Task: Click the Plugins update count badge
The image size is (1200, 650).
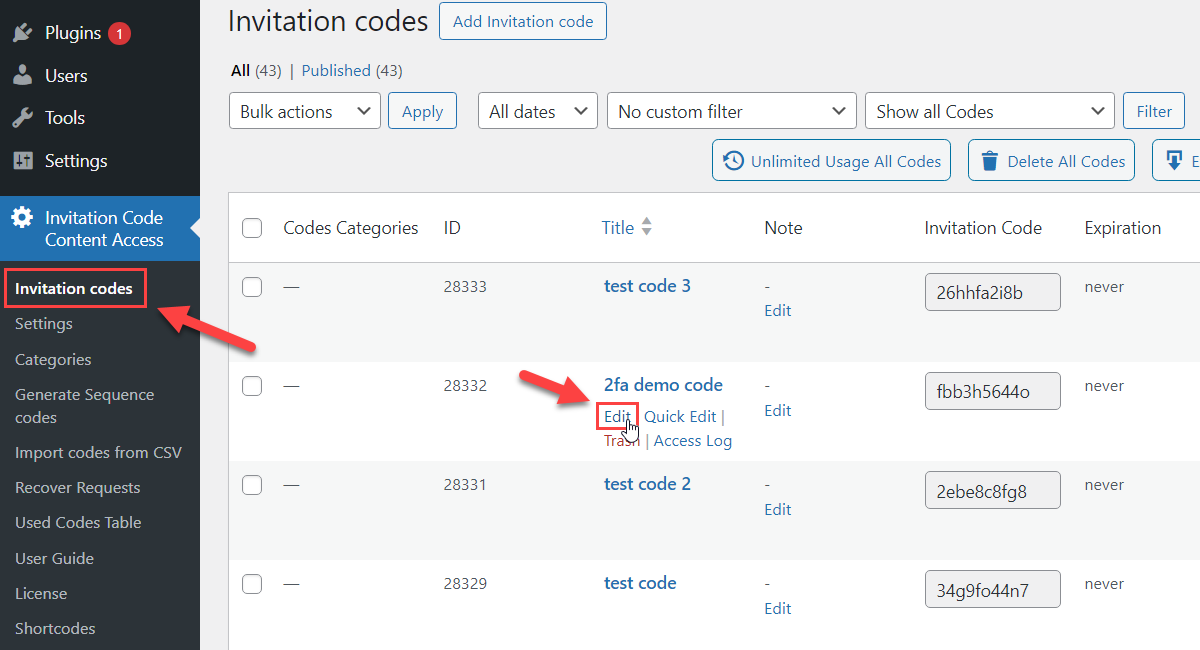Action: point(119,34)
